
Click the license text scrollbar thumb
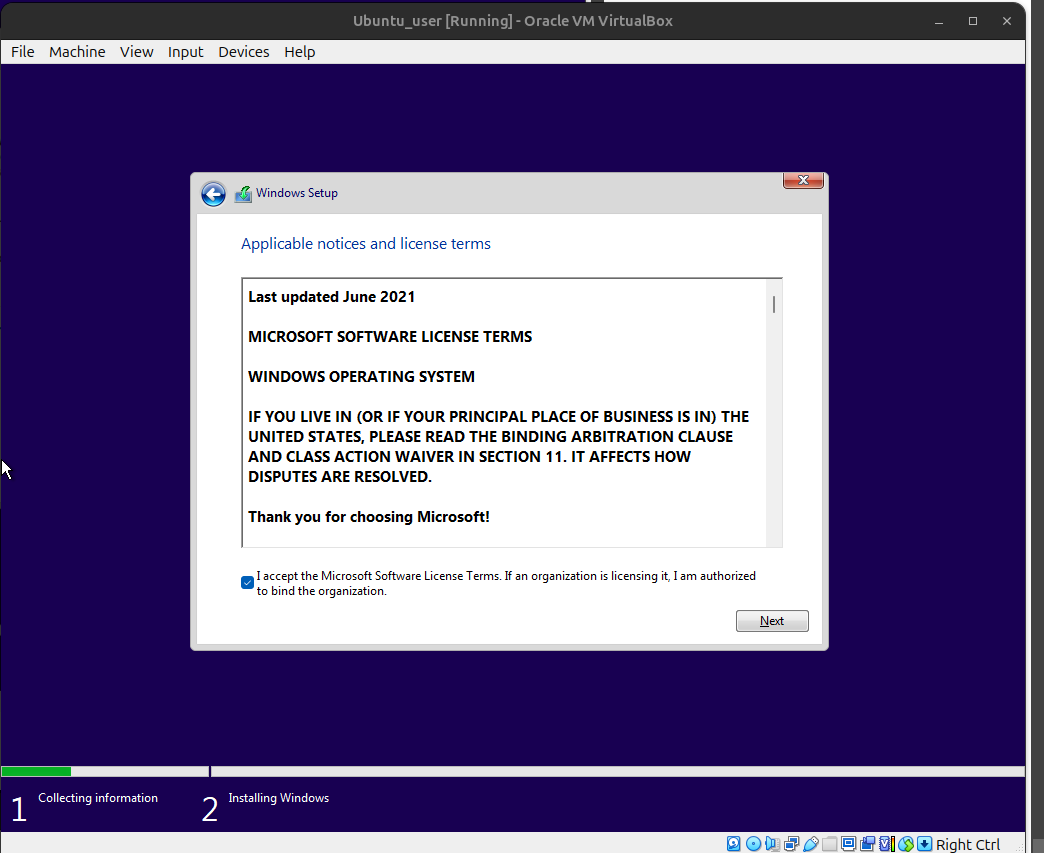click(774, 304)
